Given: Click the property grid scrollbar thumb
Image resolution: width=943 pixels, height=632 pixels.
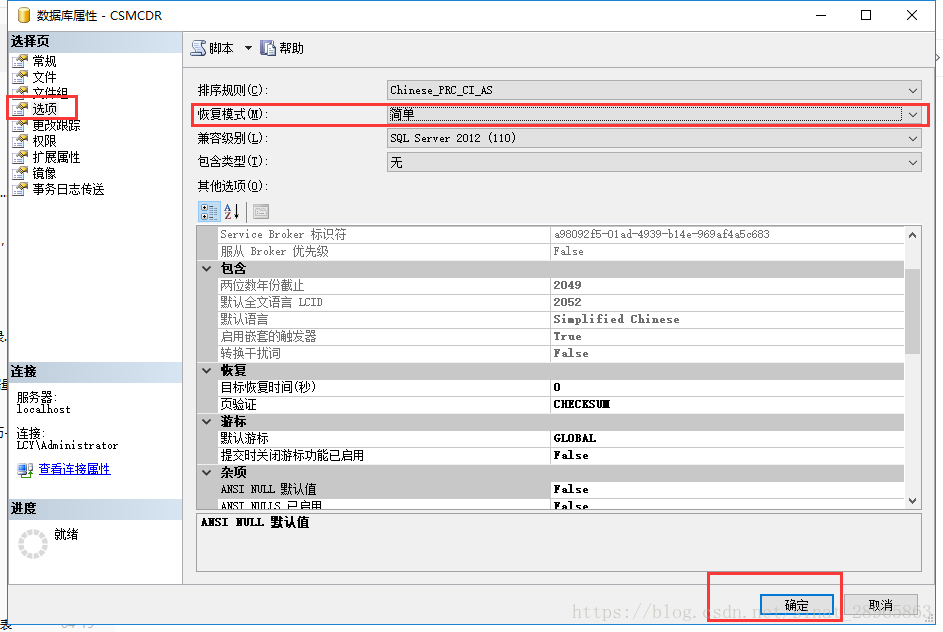Looking at the screenshot, I should pos(912,311).
